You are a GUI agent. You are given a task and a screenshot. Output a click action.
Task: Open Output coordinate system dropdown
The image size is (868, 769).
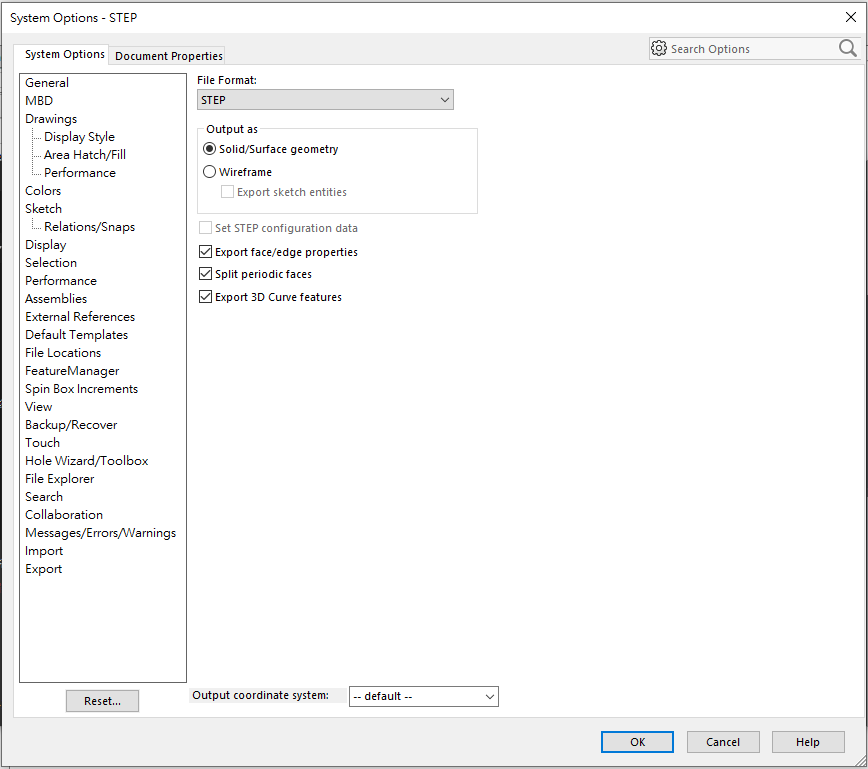click(x=423, y=696)
